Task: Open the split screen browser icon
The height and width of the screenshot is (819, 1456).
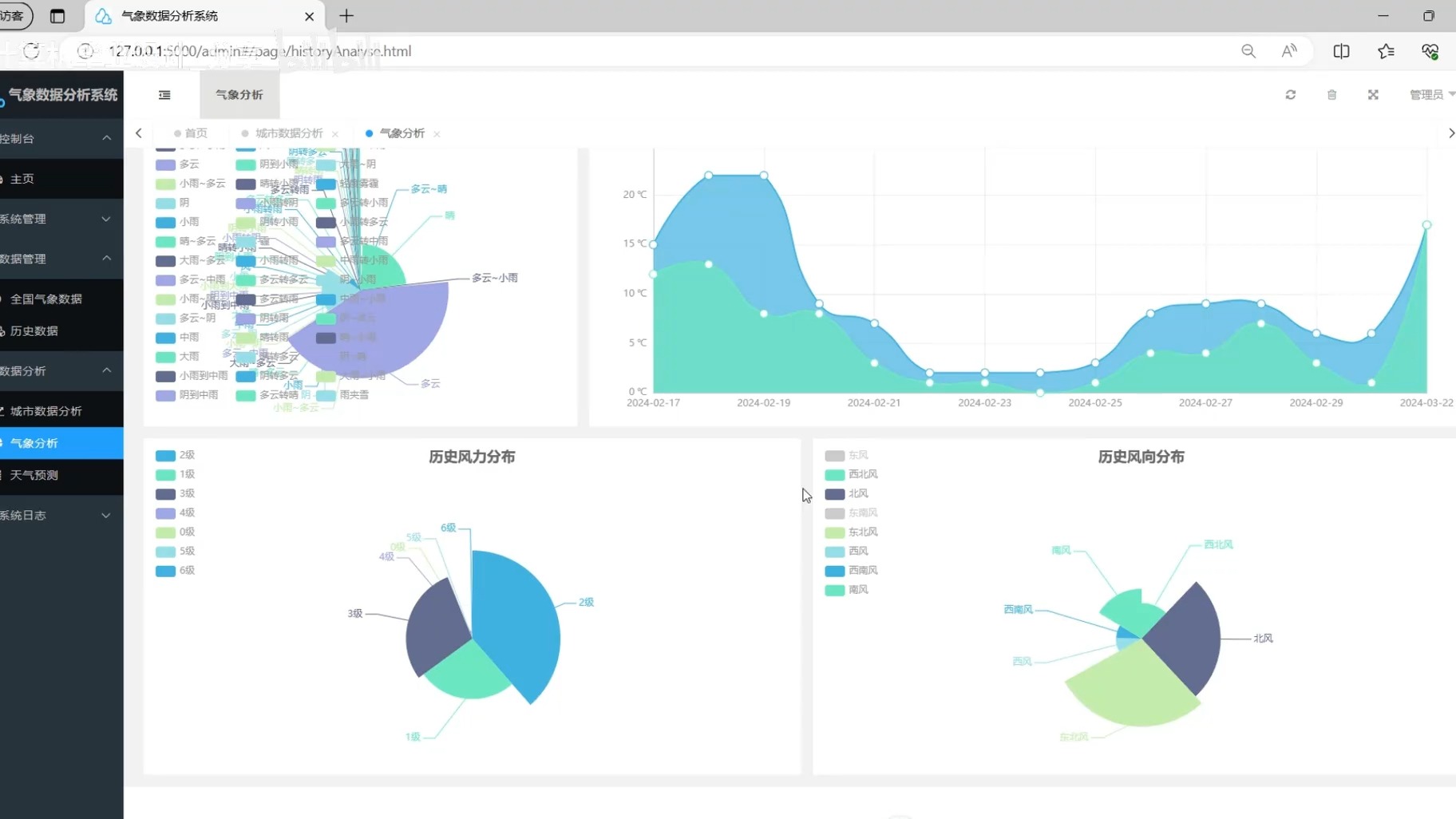Action: (1341, 51)
